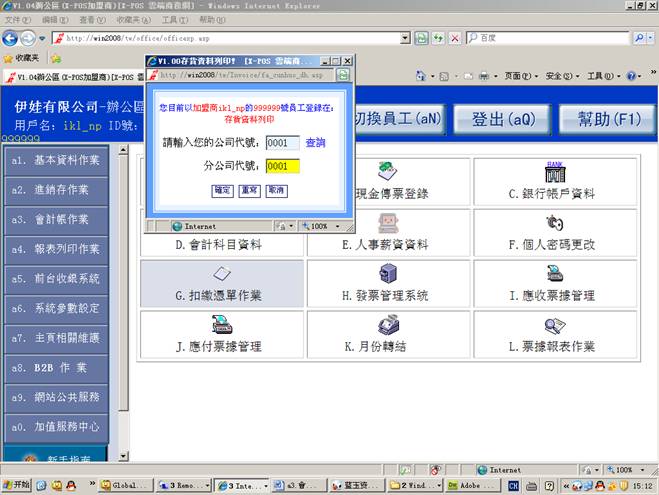Click the 查詢 link beside company code
The height and width of the screenshot is (495, 659).
pyautogui.click(x=315, y=143)
